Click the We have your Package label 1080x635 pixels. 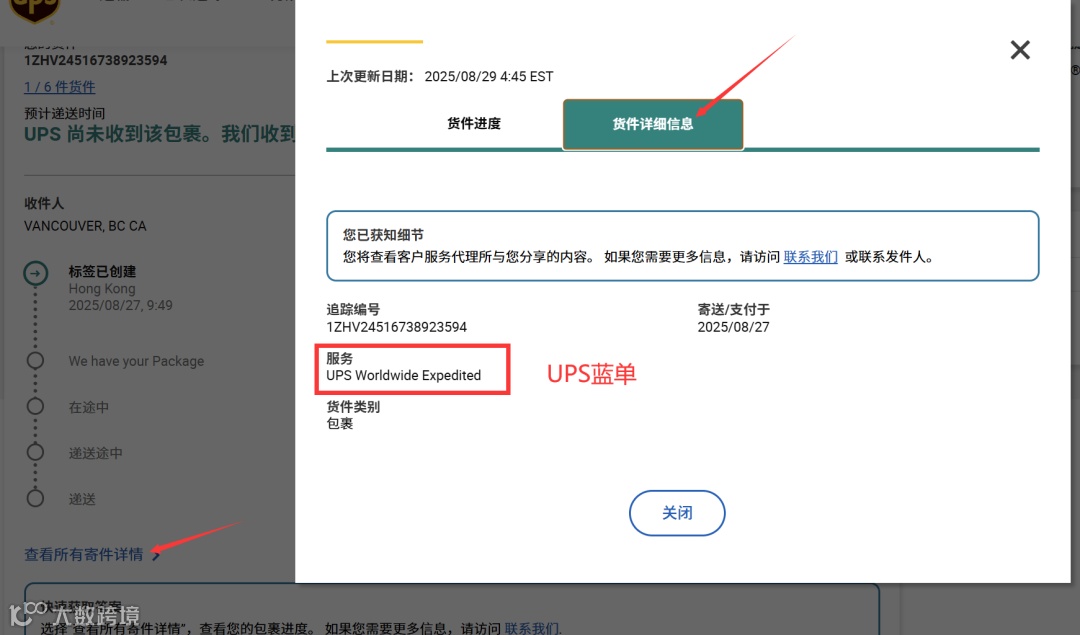(x=136, y=361)
